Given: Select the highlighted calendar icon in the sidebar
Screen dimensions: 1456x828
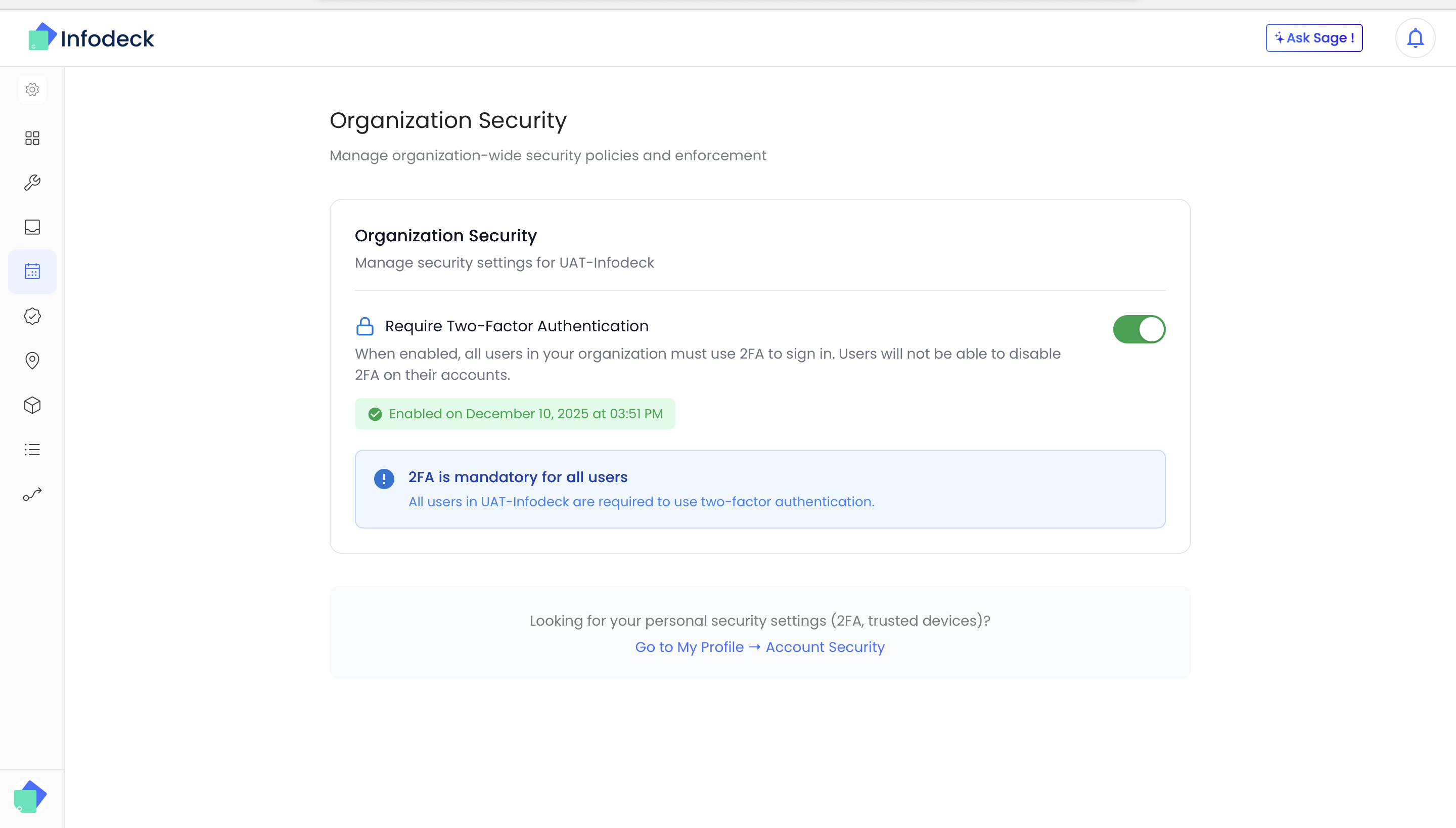Looking at the screenshot, I should point(32,271).
